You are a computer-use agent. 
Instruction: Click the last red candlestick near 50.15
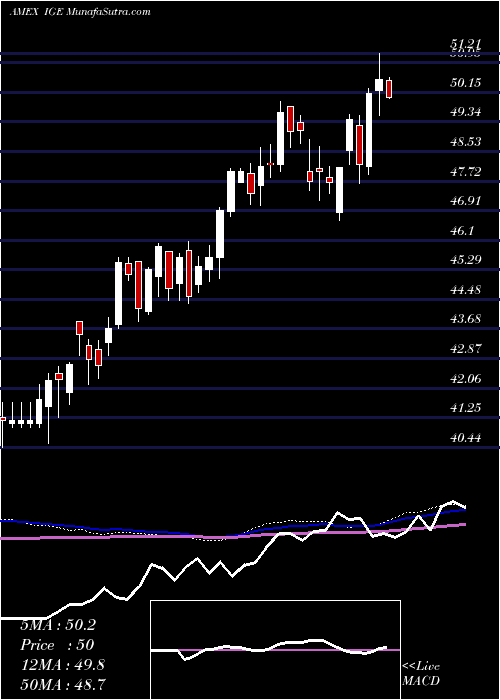click(389, 88)
